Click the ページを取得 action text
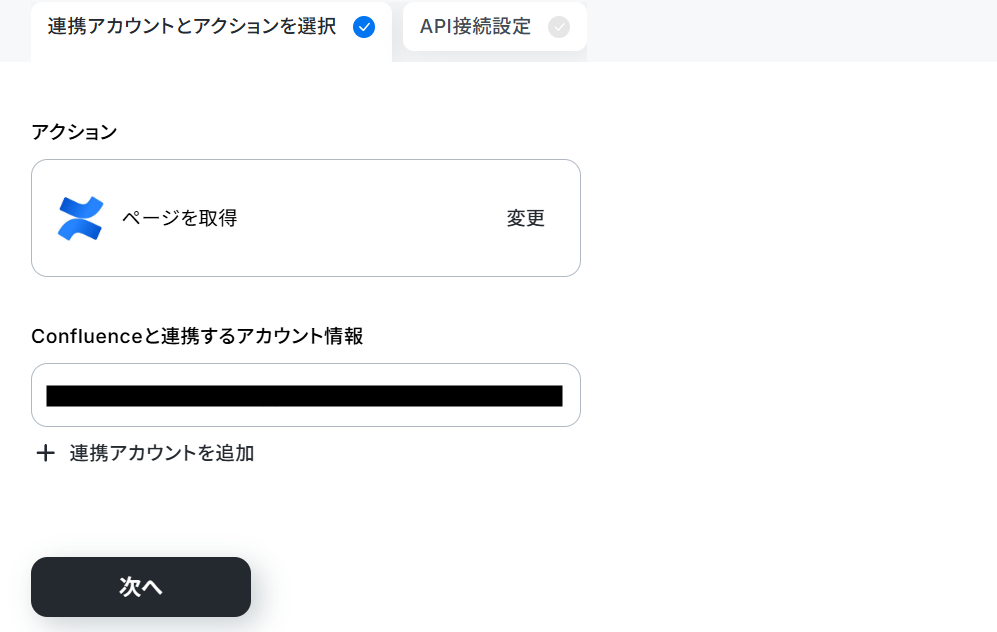The width and height of the screenshot is (997, 632). point(180,218)
